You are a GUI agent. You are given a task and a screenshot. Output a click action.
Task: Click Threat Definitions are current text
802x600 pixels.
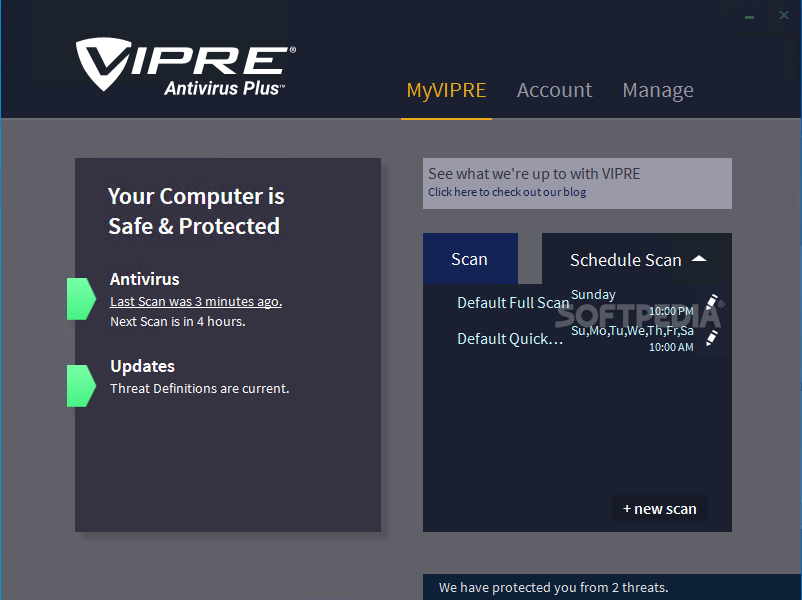tap(199, 389)
